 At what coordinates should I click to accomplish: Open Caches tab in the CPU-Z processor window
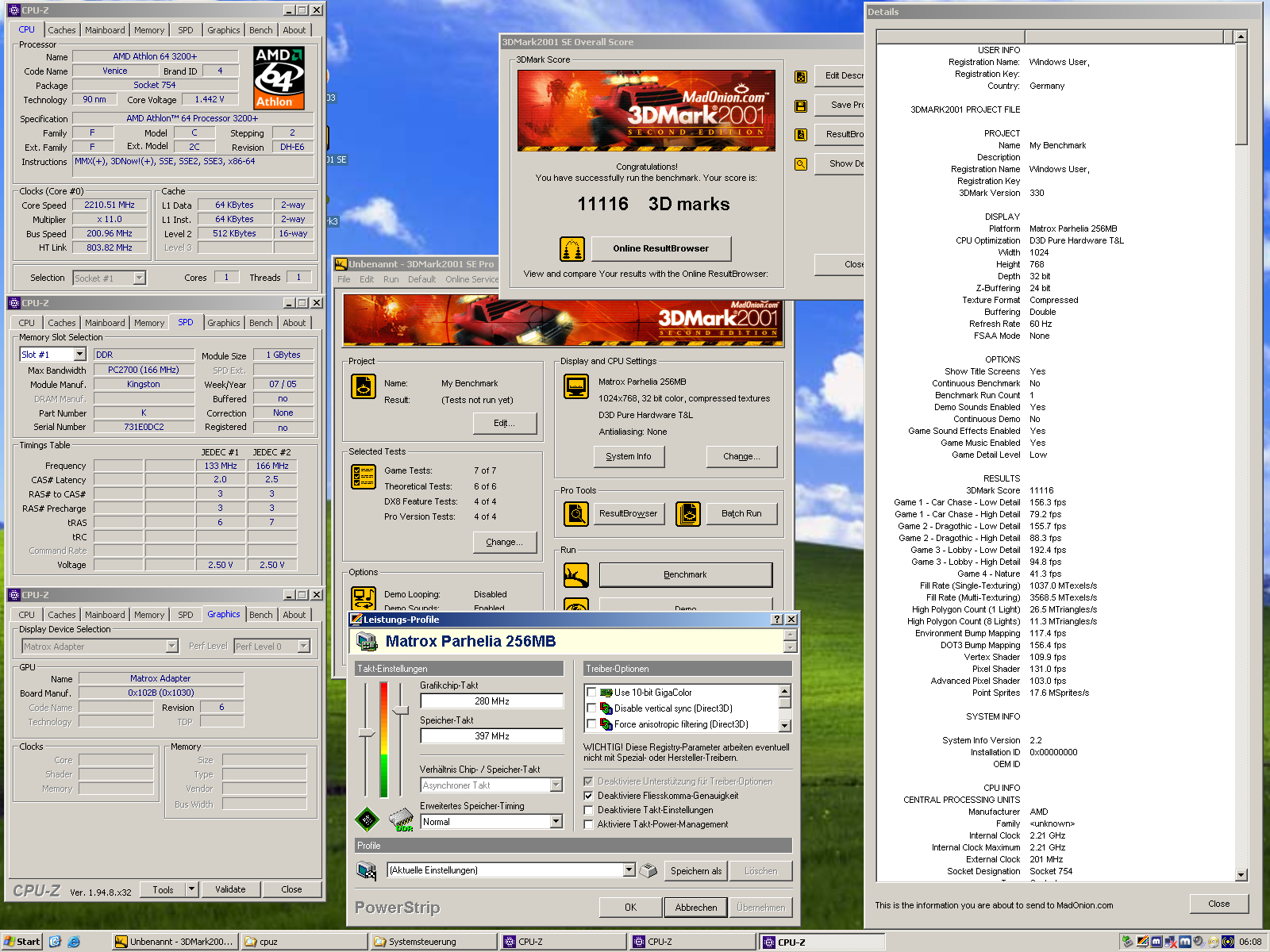[62, 30]
